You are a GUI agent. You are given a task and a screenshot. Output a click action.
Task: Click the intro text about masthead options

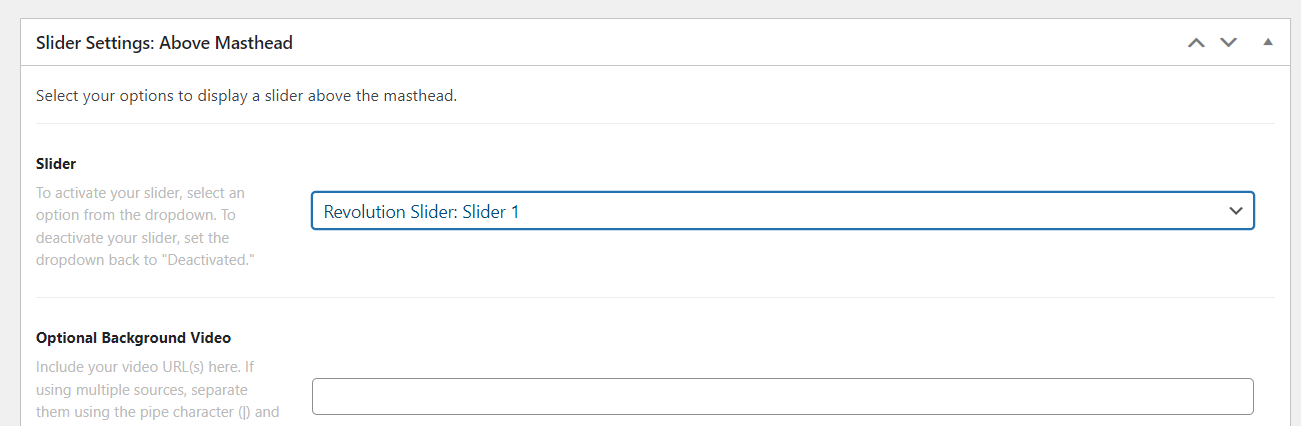(x=246, y=96)
